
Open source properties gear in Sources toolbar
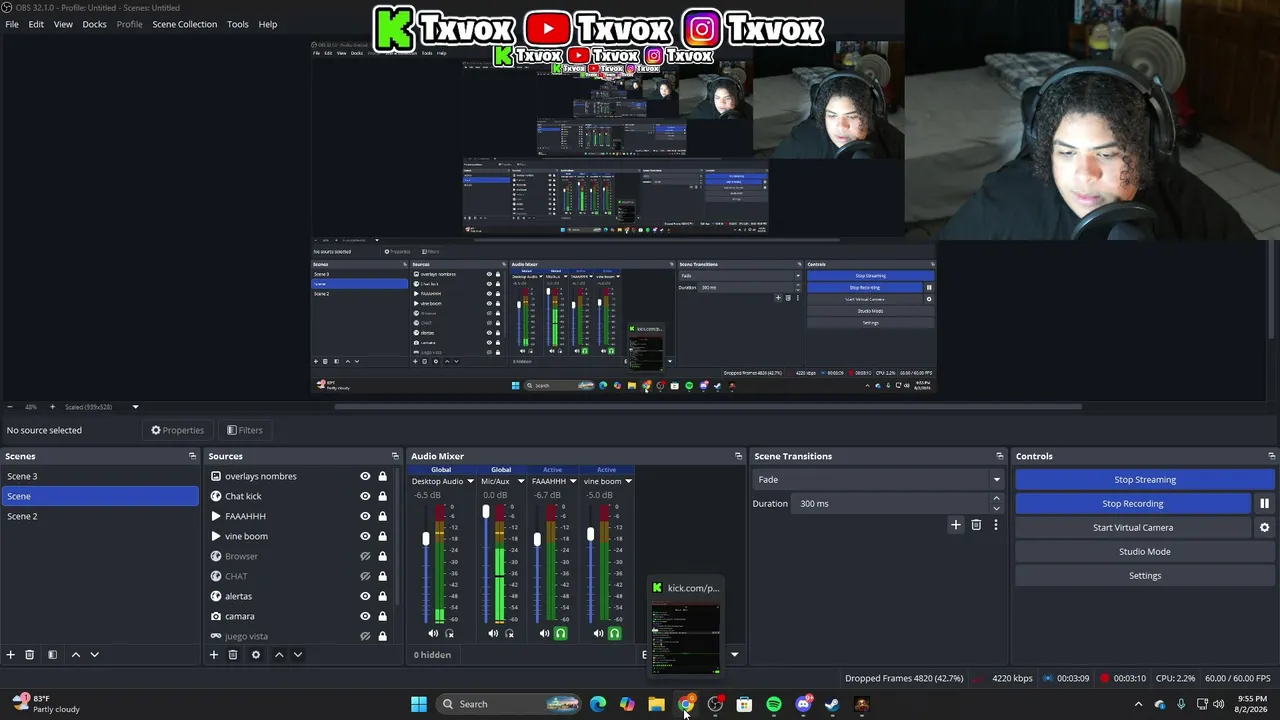pyautogui.click(x=256, y=655)
